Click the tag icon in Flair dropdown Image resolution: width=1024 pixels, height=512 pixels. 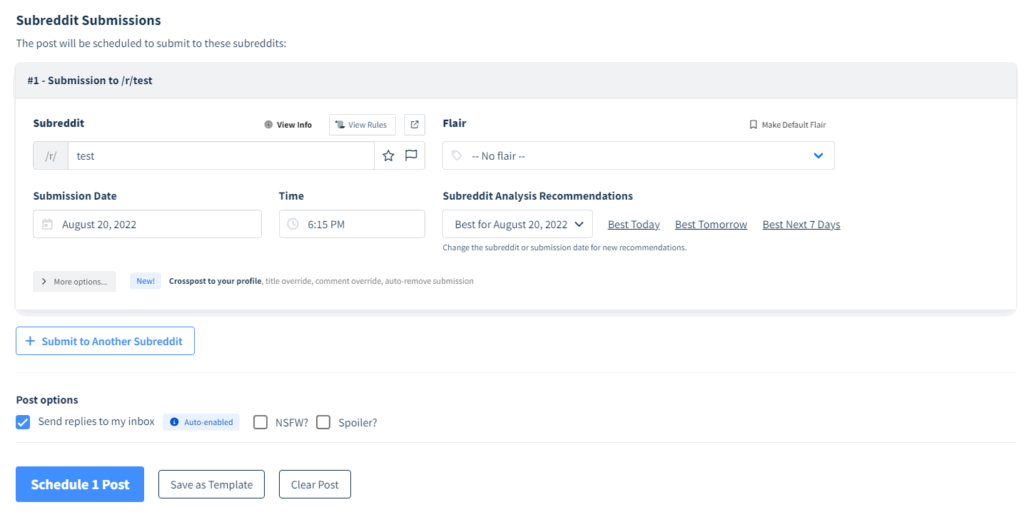456,156
